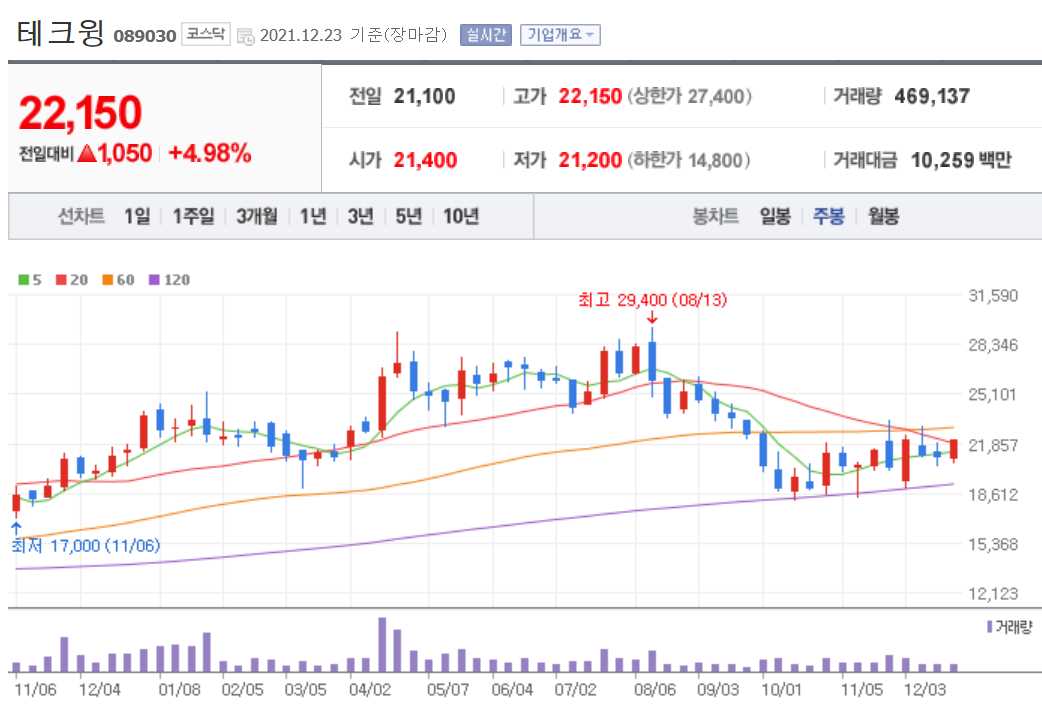1042x707 pixels.
Task: Switch to the 3개월 chart period
Action: click(256, 215)
